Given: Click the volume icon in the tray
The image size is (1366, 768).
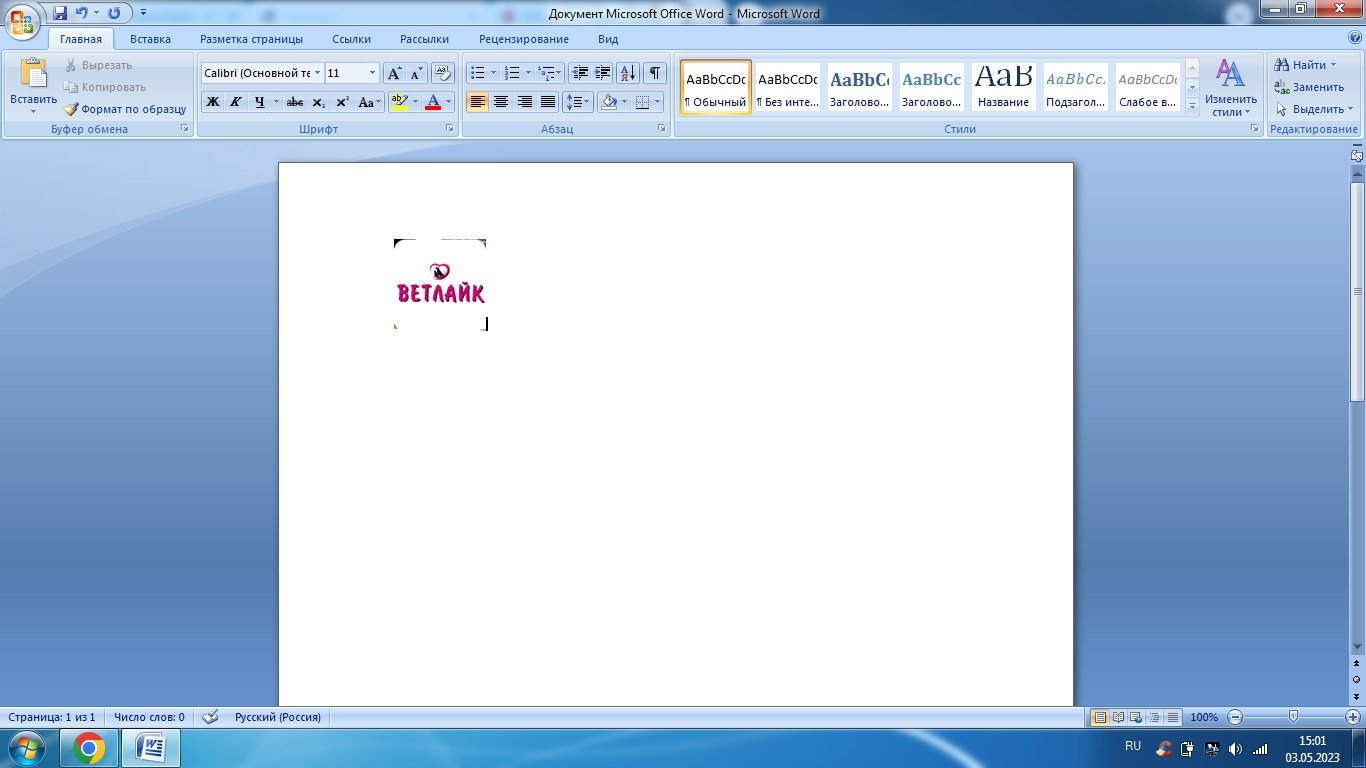Looking at the screenshot, I should point(1235,748).
